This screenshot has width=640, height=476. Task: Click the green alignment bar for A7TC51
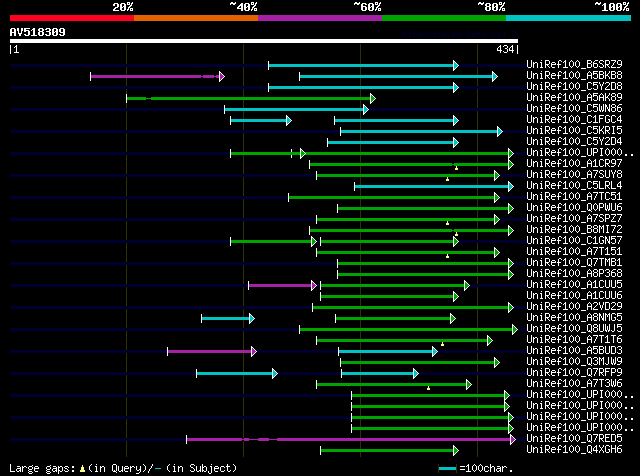(x=394, y=198)
